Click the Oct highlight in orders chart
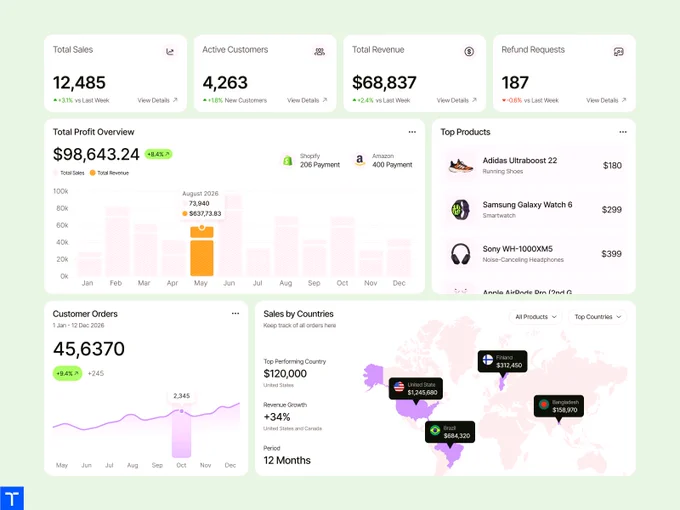Image resolution: width=680 pixels, height=510 pixels. point(181,433)
